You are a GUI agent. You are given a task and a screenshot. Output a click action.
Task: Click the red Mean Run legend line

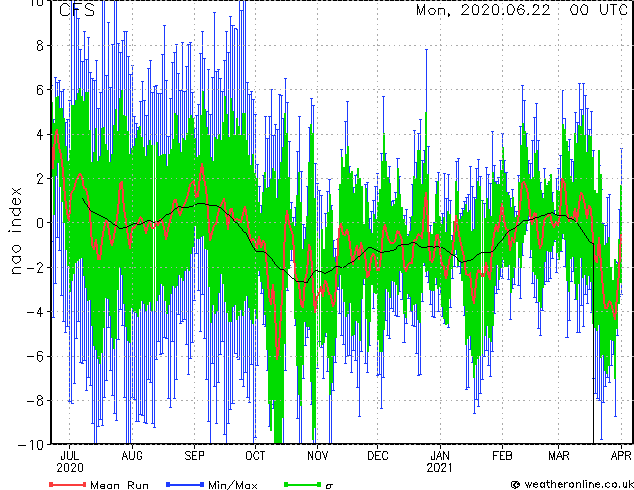coord(68,484)
